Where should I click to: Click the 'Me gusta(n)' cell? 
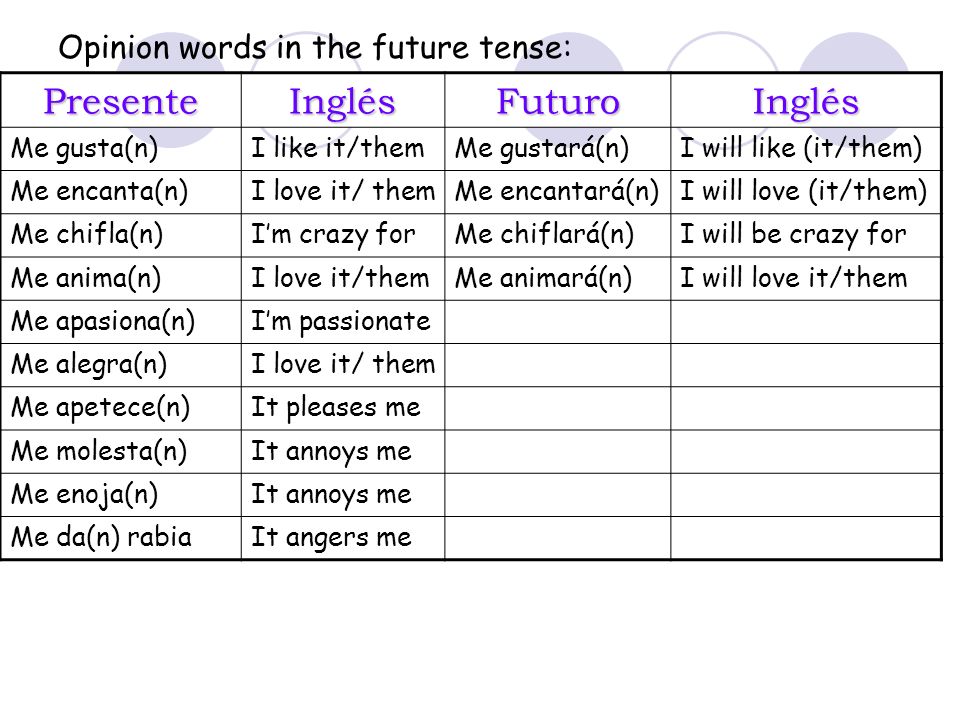click(x=121, y=149)
